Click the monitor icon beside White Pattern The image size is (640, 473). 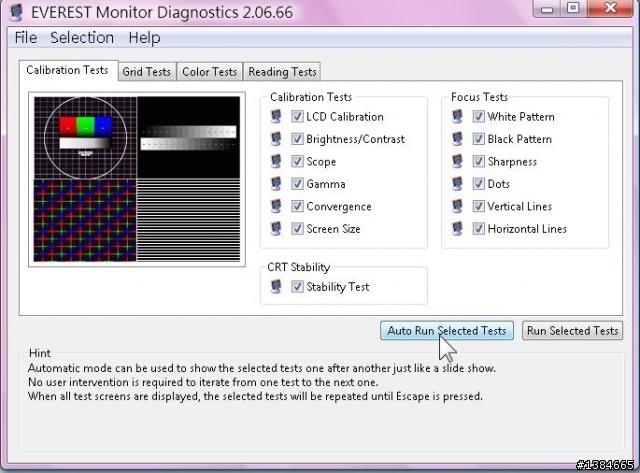coord(458,116)
